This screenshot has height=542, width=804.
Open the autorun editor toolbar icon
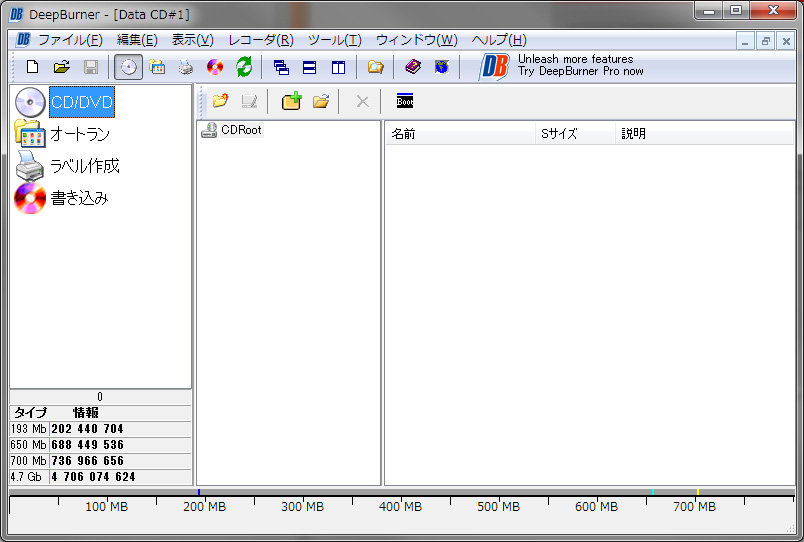click(x=157, y=67)
